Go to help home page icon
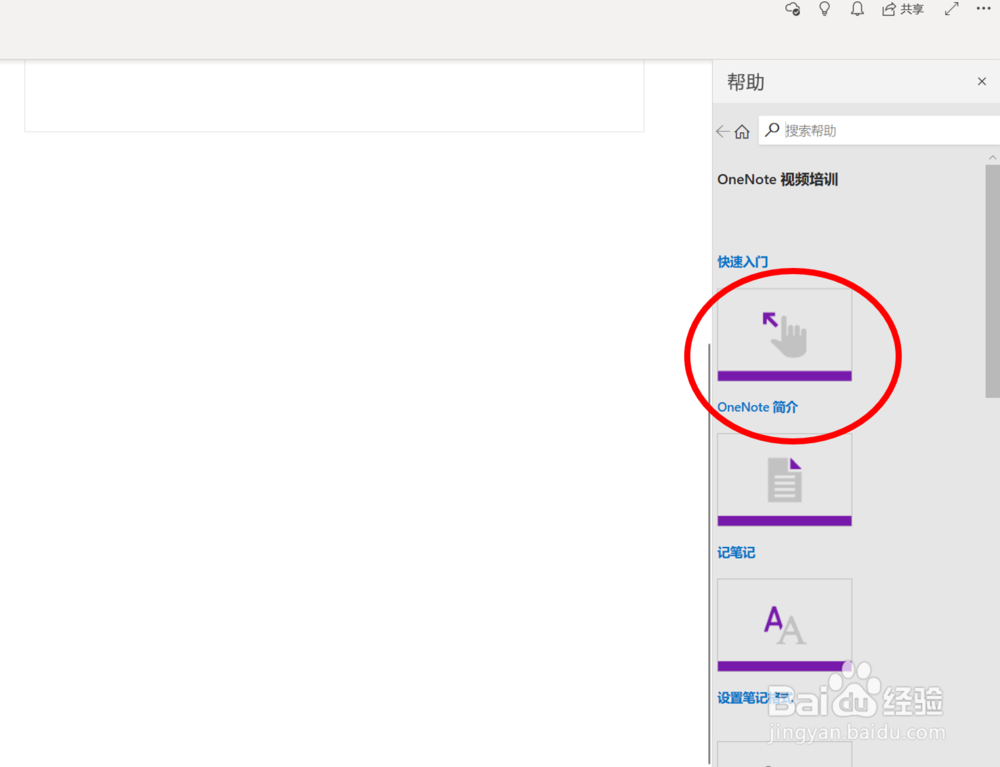This screenshot has height=767, width=1000. click(742, 131)
